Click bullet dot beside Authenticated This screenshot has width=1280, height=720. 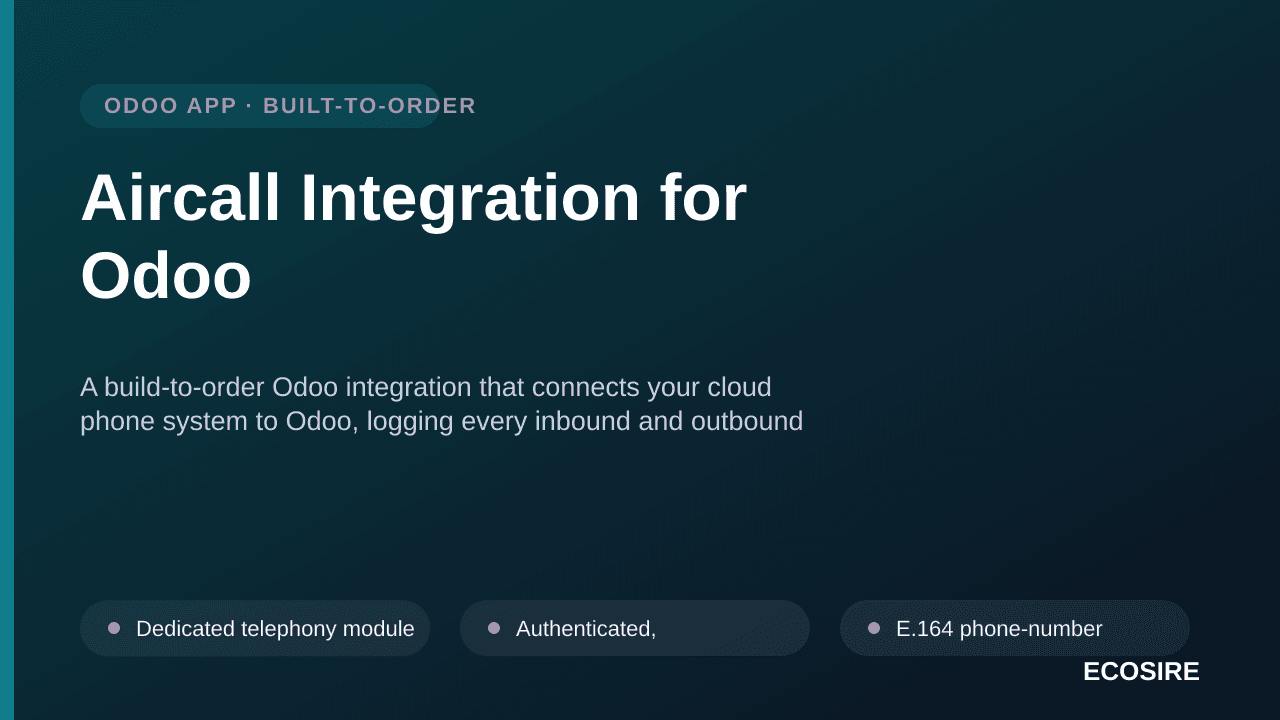pos(494,628)
